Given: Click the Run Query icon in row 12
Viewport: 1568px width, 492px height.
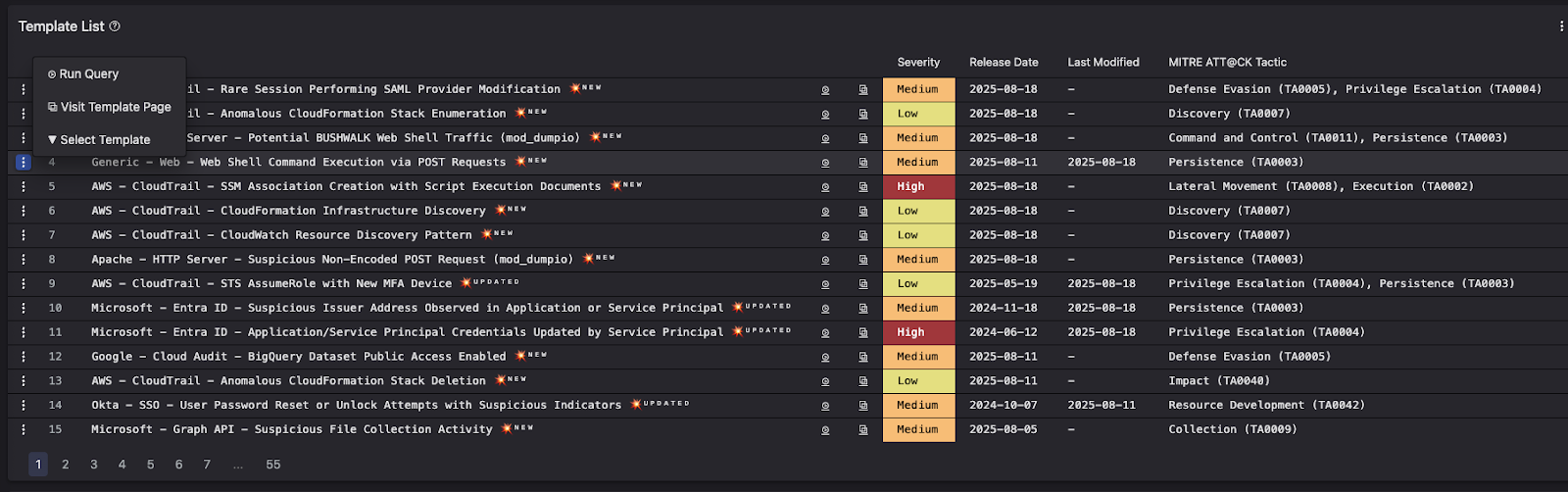Looking at the screenshot, I should point(825,357).
